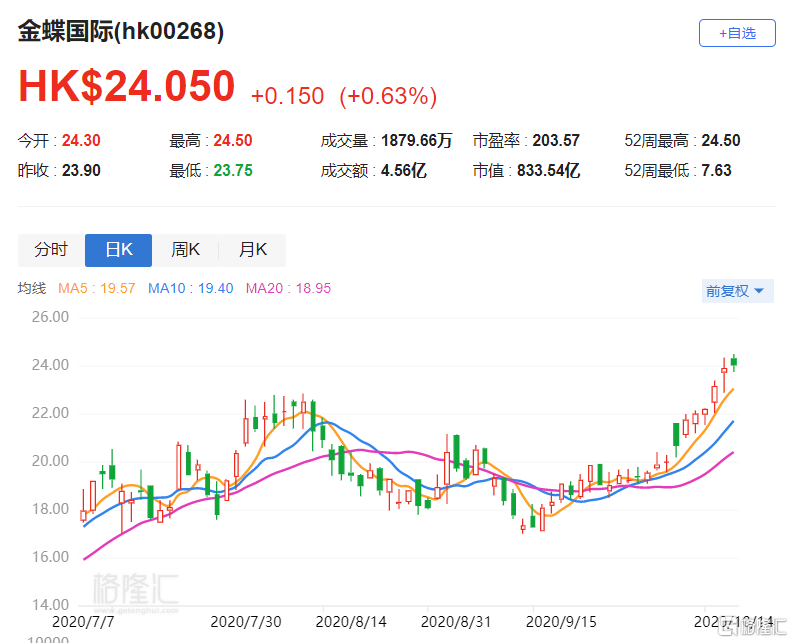The width and height of the screenshot is (793, 643).
Task: Click the 市盈率 value 203.57
Action: tap(556, 141)
